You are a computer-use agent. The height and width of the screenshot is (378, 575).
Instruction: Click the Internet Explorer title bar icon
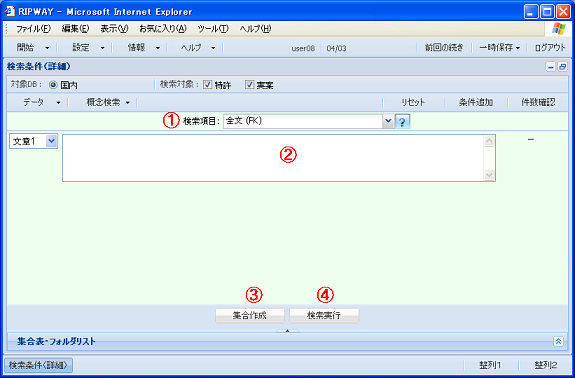pos(9,11)
